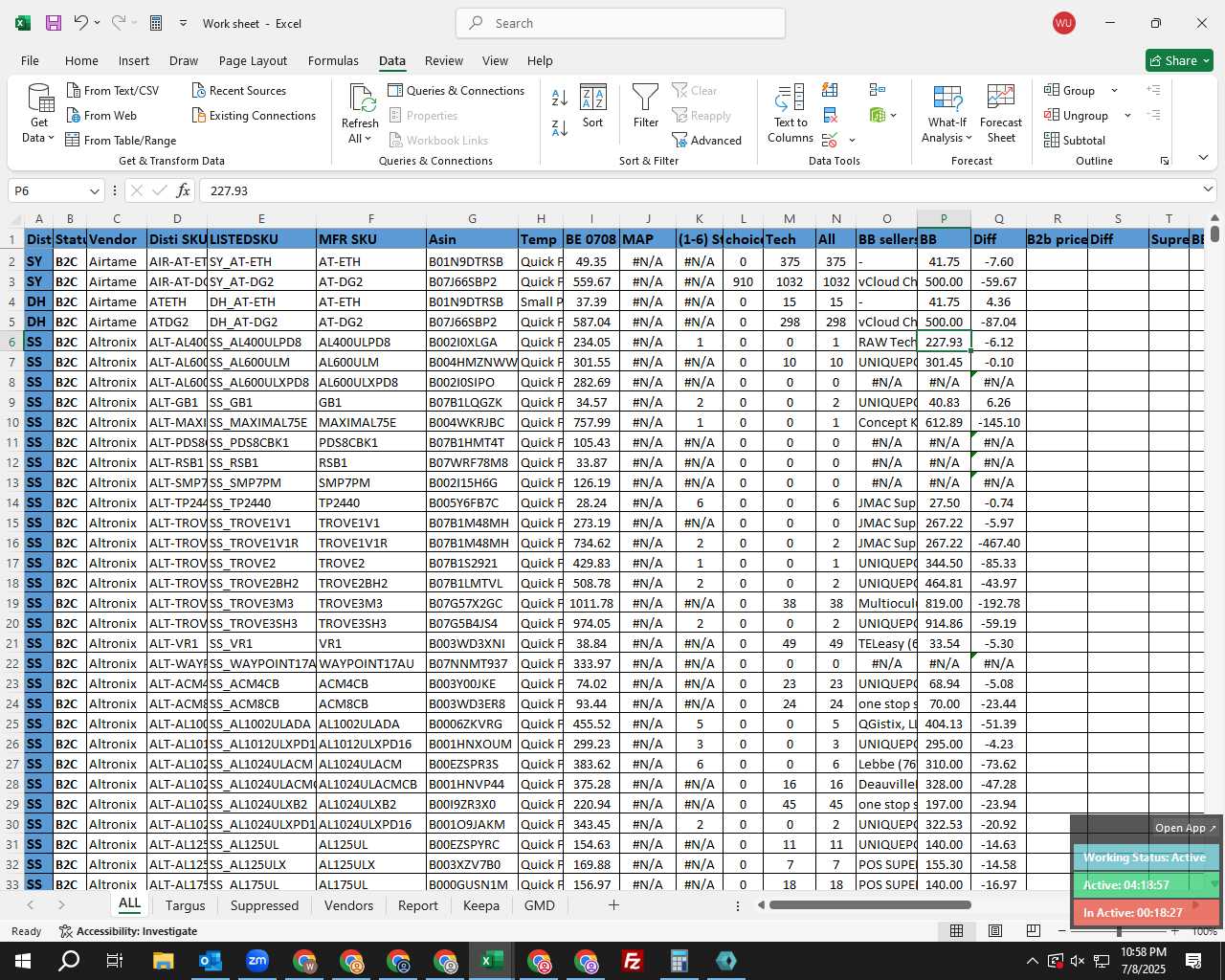Viewport: 1225px width, 980px height.
Task: Switch to Page Layout view in status bar
Action: (995, 930)
